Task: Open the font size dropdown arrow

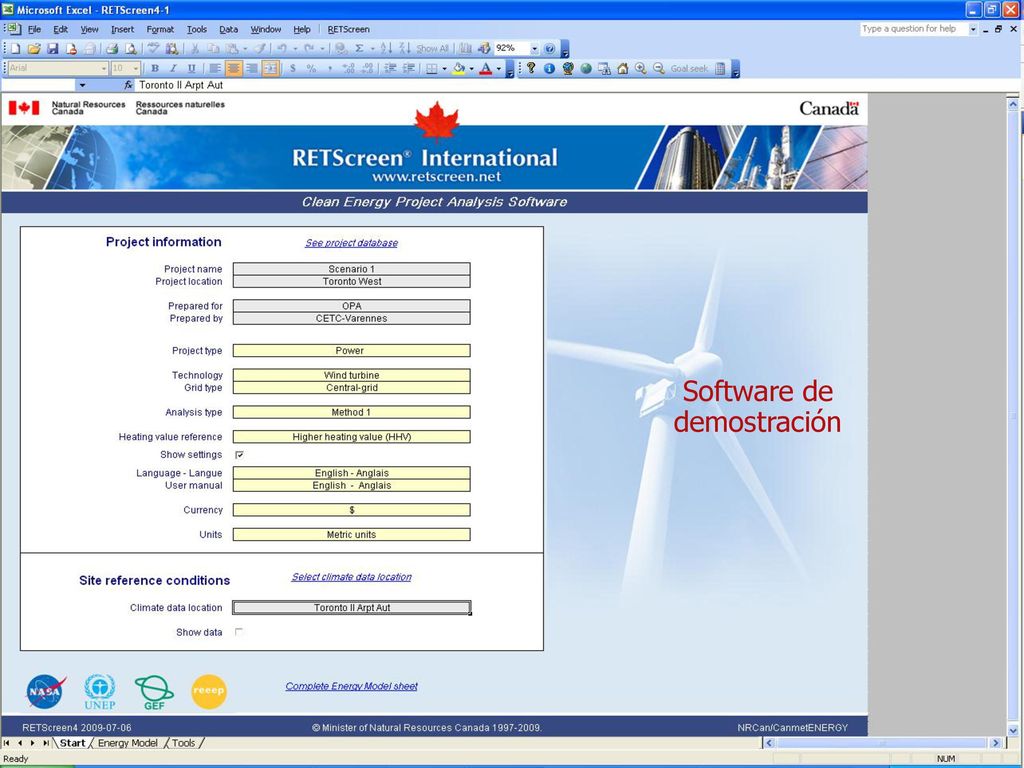Action: click(136, 68)
